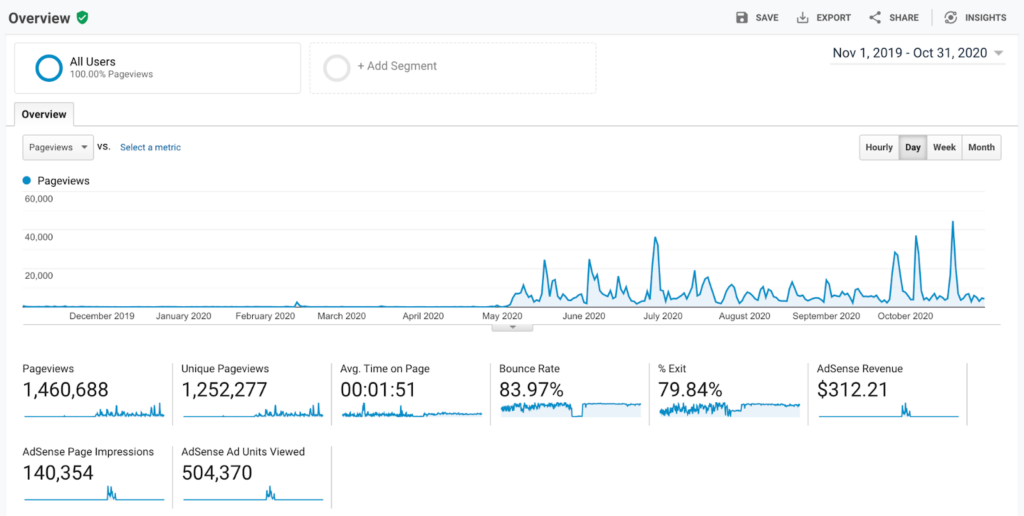
Task: Click the December 2019 axis label
Action: (102, 316)
